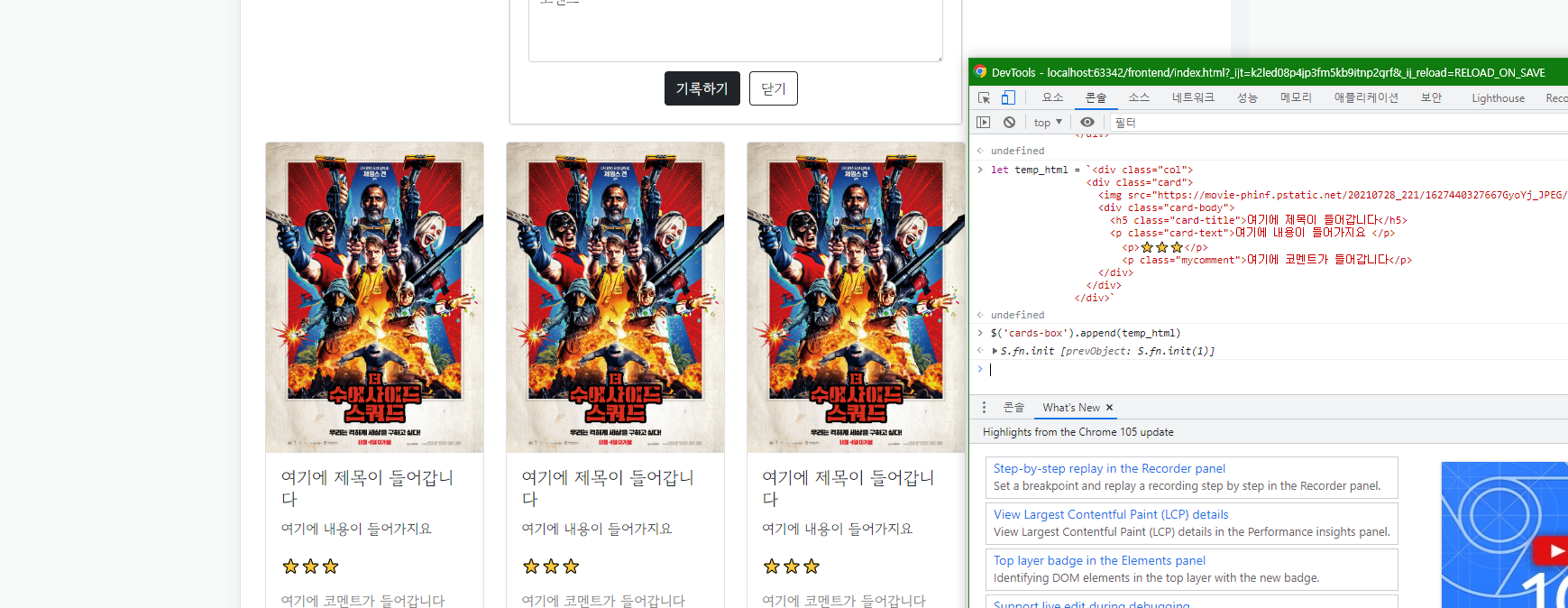Click the comment textarea above 기록하기
This screenshot has height=608, width=1568.
736,30
